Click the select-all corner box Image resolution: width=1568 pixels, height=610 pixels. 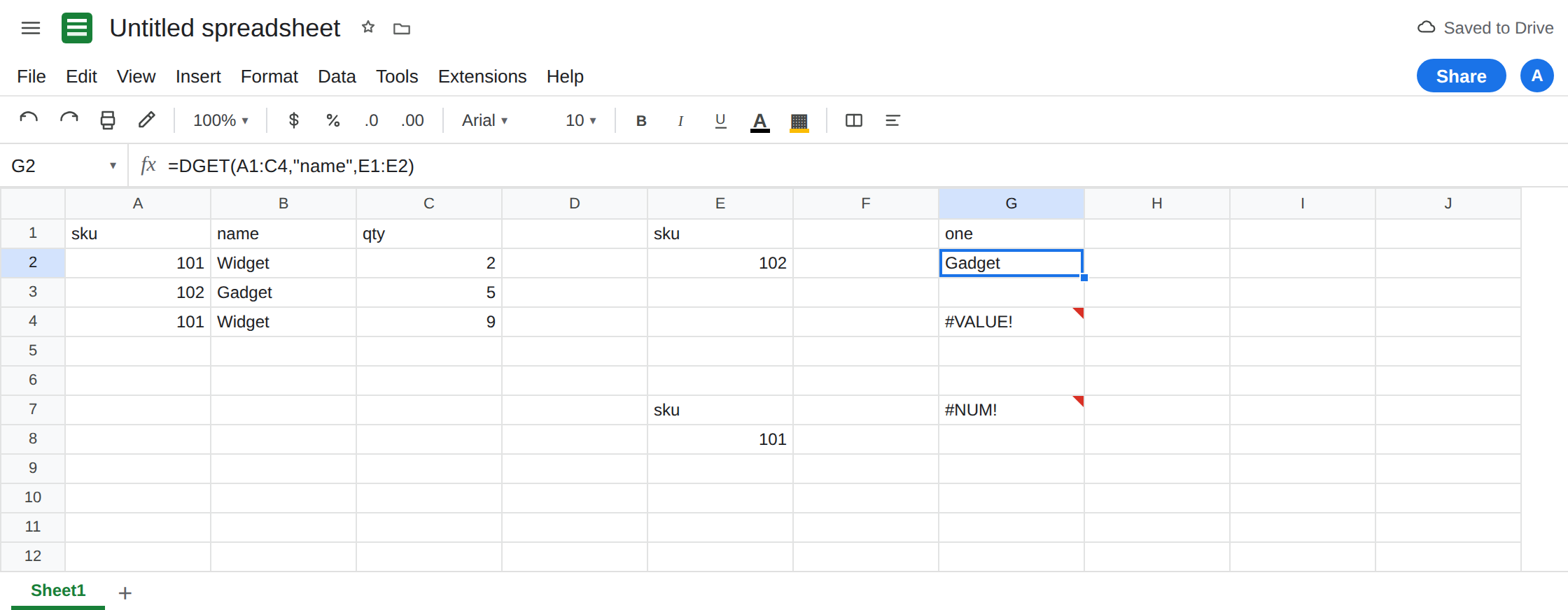pos(33,204)
